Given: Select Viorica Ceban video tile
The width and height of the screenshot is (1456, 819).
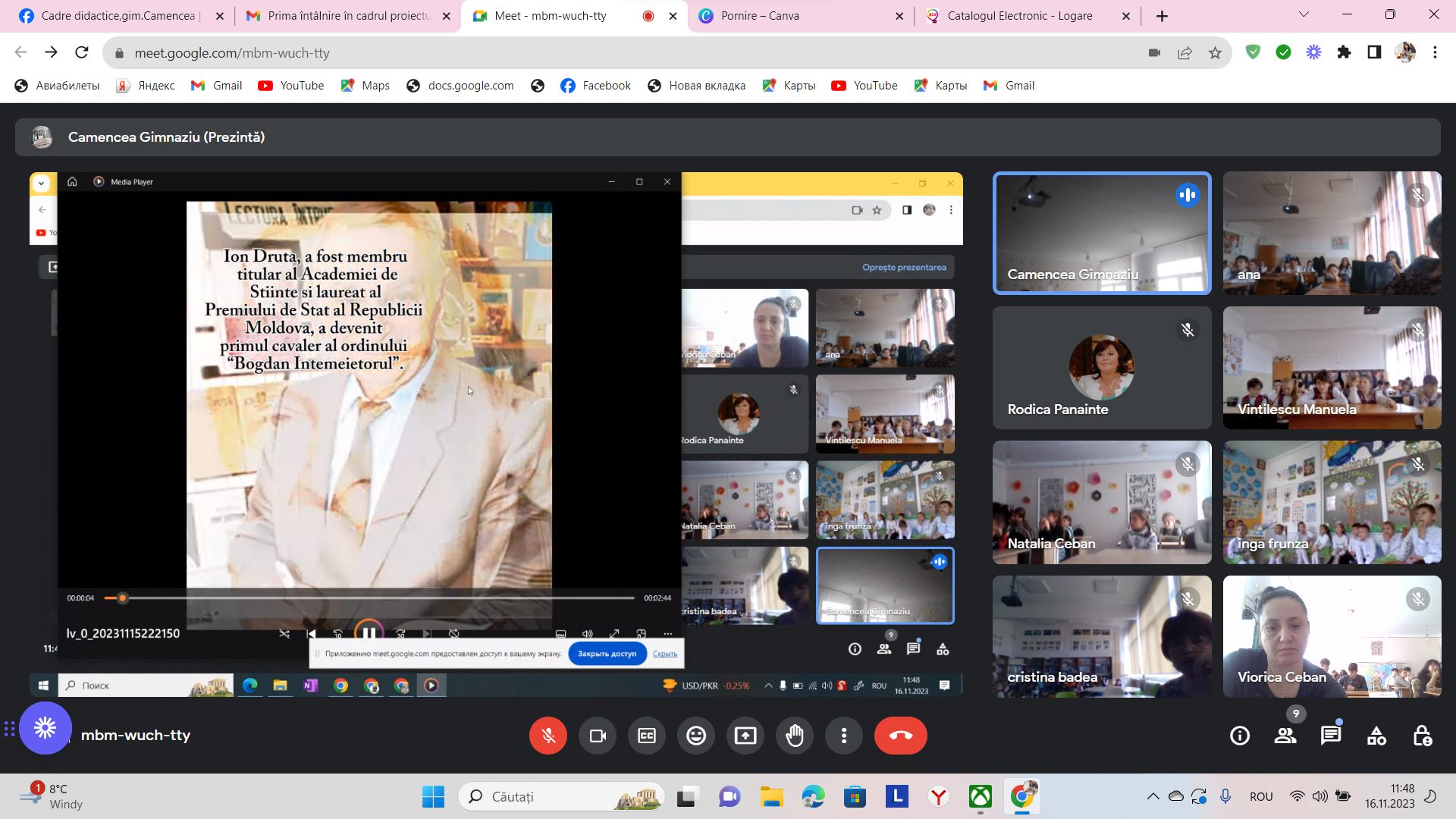Looking at the screenshot, I should tap(1332, 636).
